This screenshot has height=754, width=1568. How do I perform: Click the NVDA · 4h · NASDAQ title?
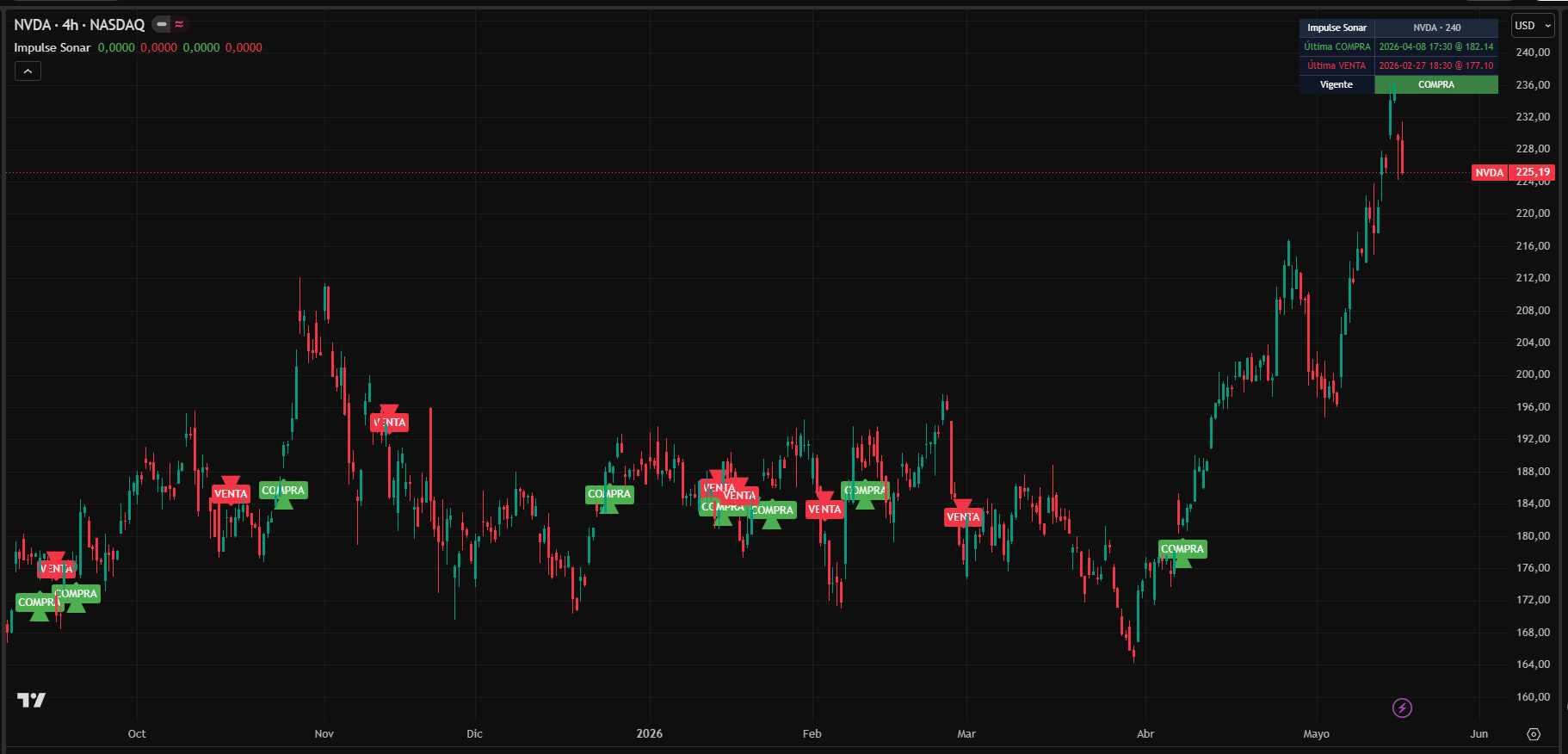79,25
